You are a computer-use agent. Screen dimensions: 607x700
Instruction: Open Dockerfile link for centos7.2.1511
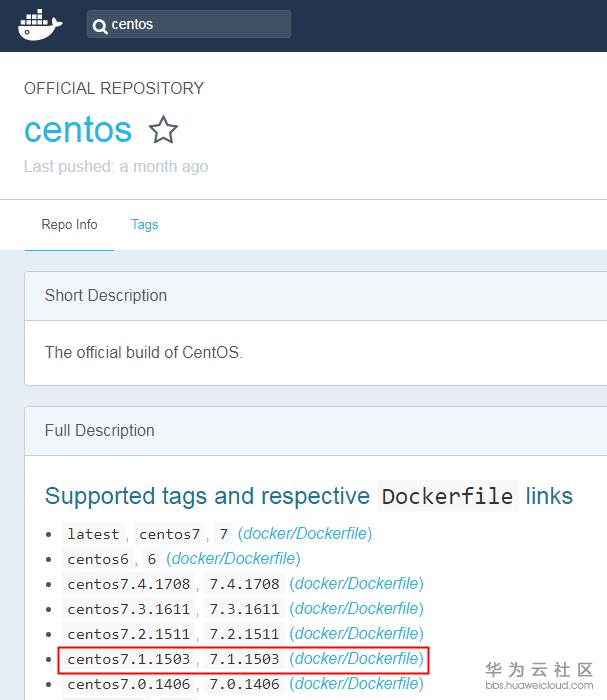point(356,634)
